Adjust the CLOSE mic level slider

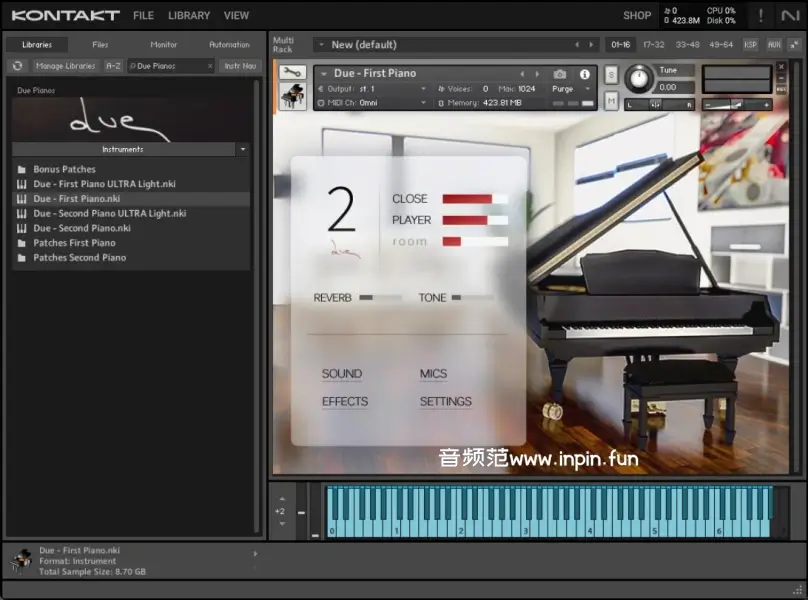tap(475, 199)
